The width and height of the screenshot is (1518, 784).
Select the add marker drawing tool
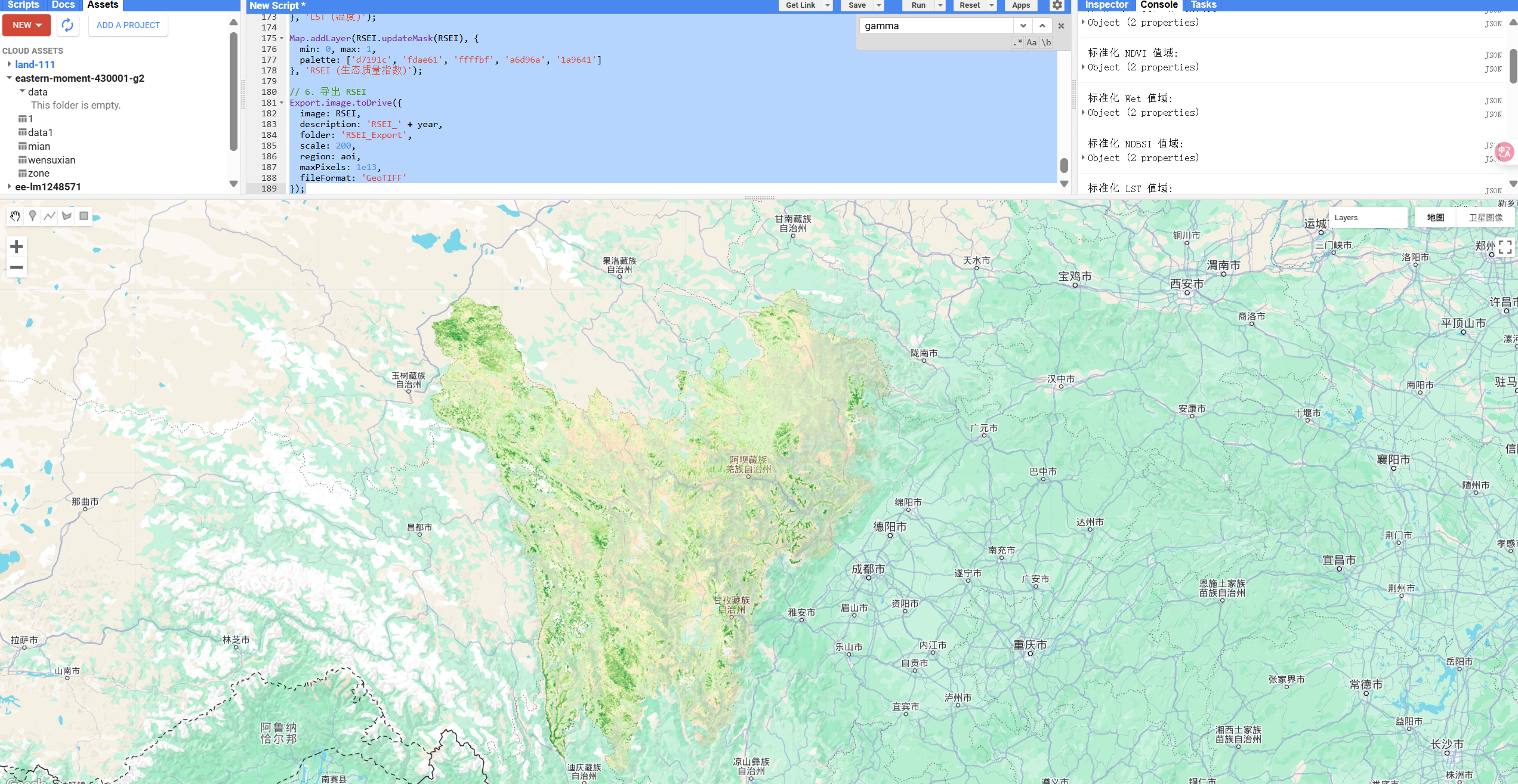pyautogui.click(x=32, y=216)
